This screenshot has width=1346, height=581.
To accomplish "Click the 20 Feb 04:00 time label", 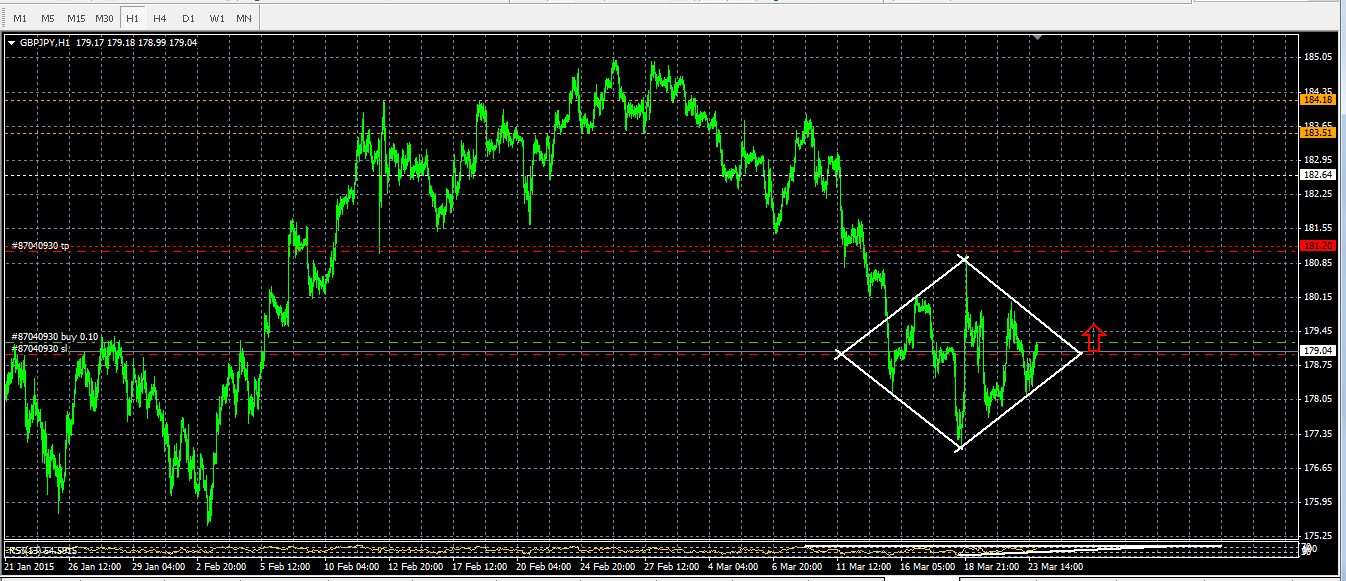I will pos(542,566).
